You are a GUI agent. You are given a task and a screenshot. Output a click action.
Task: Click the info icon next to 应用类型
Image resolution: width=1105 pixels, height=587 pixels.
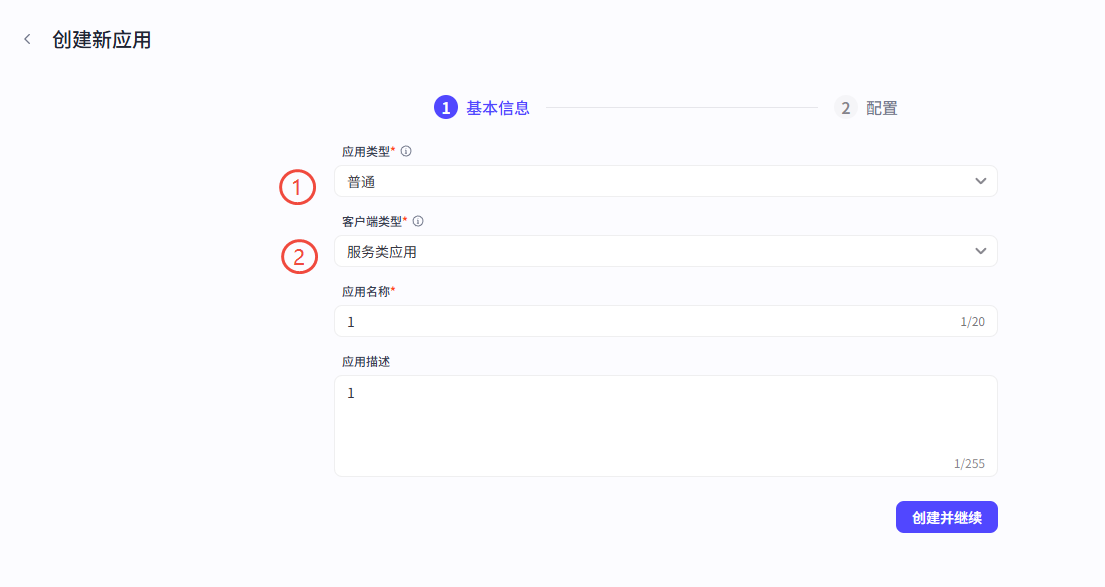tap(406, 152)
